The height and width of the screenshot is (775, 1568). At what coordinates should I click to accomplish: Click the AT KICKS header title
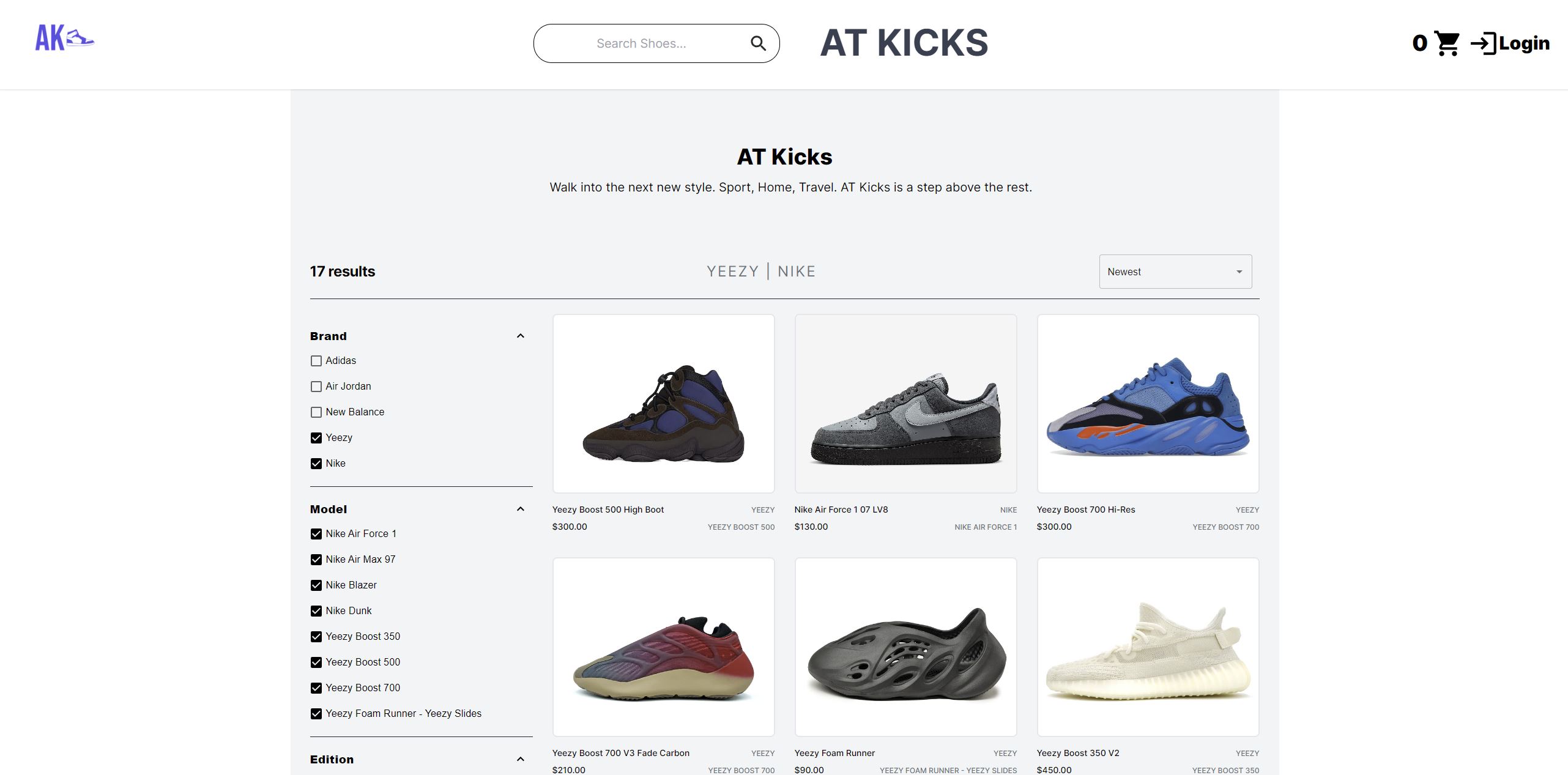coord(904,43)
